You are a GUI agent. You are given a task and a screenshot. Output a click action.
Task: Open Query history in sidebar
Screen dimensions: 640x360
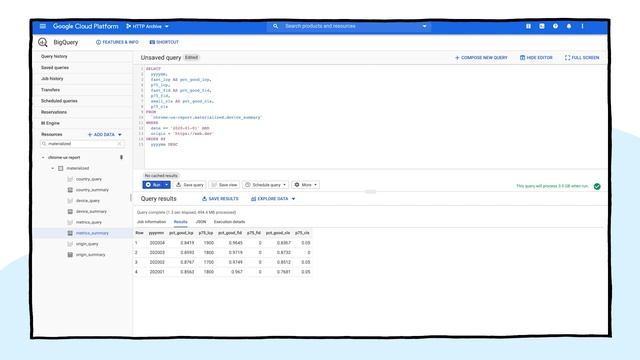pyautogui.click(x=54, y=56)
